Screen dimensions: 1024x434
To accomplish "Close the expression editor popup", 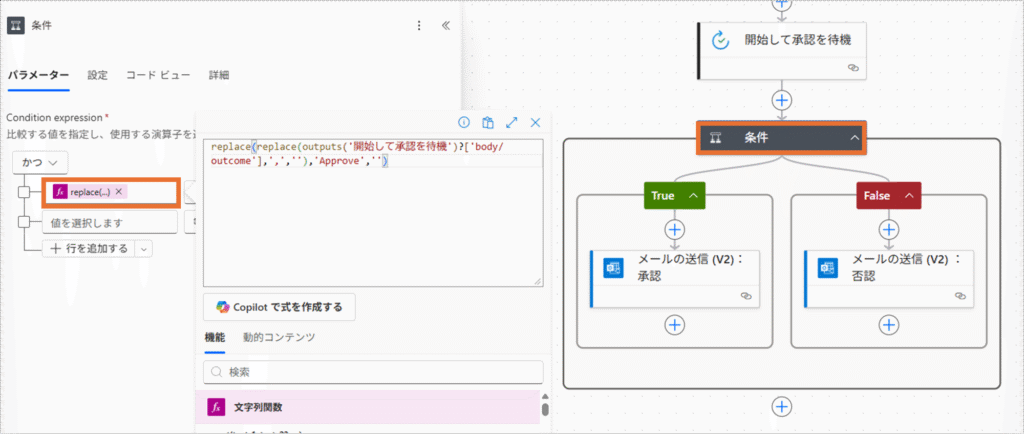I will point(535,123).
